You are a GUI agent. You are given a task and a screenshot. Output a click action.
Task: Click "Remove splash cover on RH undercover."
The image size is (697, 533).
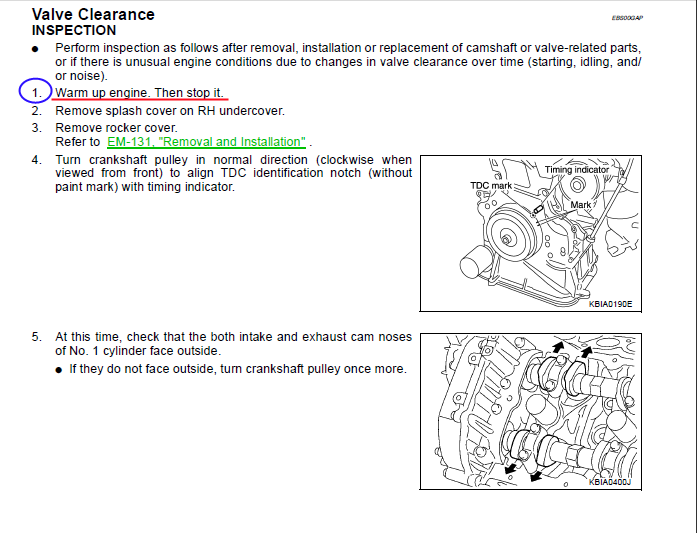coord(170,110)
